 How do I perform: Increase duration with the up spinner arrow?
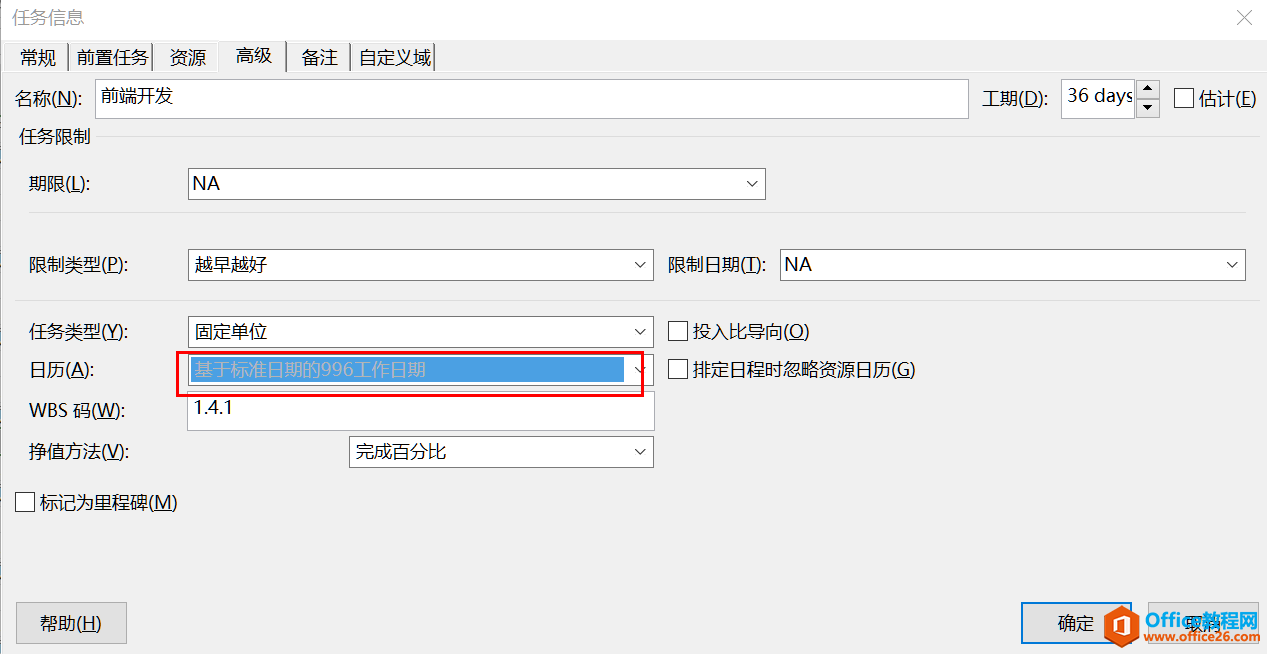click(1148, 89)
